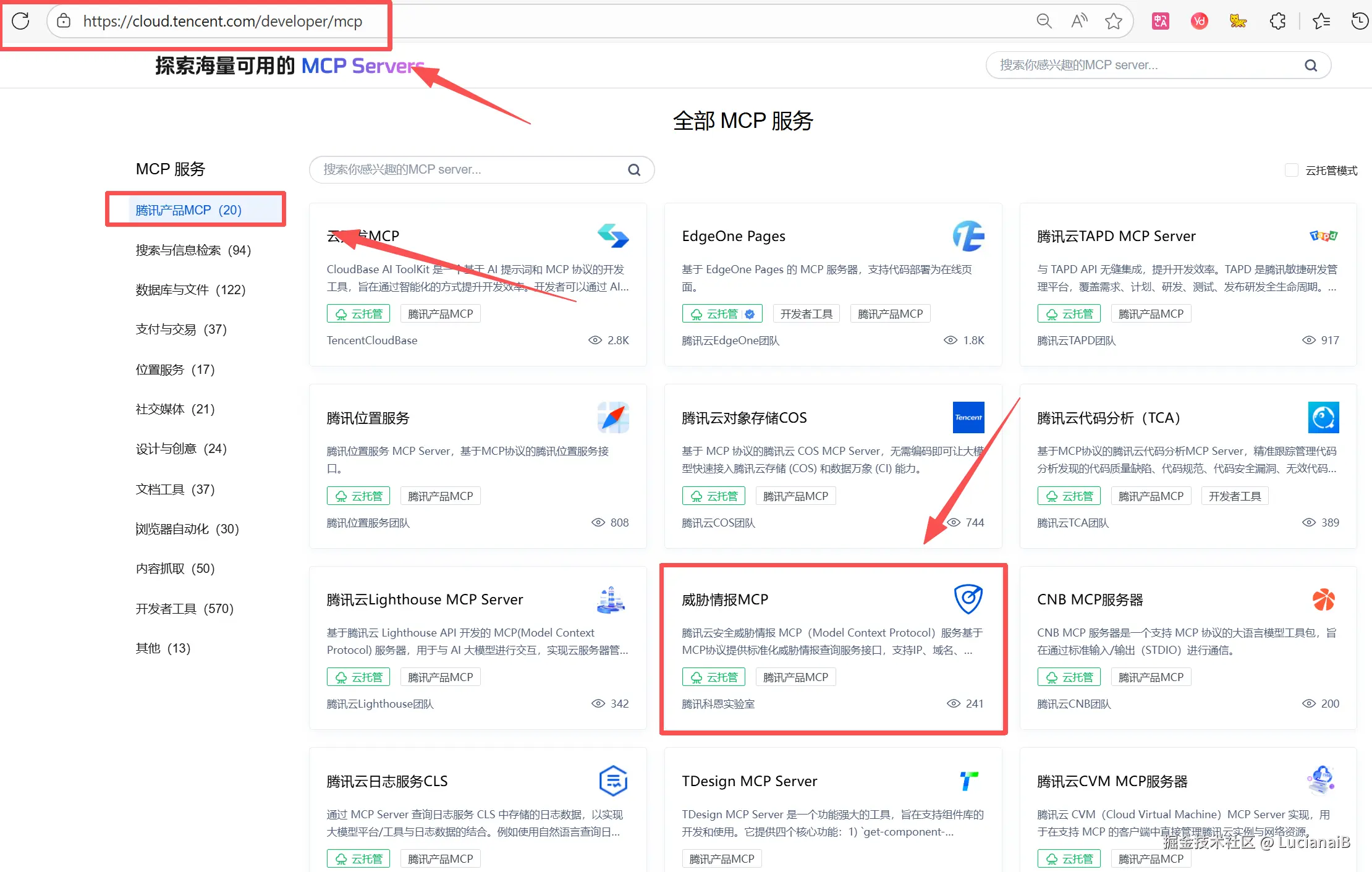Click the 云托管 tag on CNB MCP card

click(1069, 676)
